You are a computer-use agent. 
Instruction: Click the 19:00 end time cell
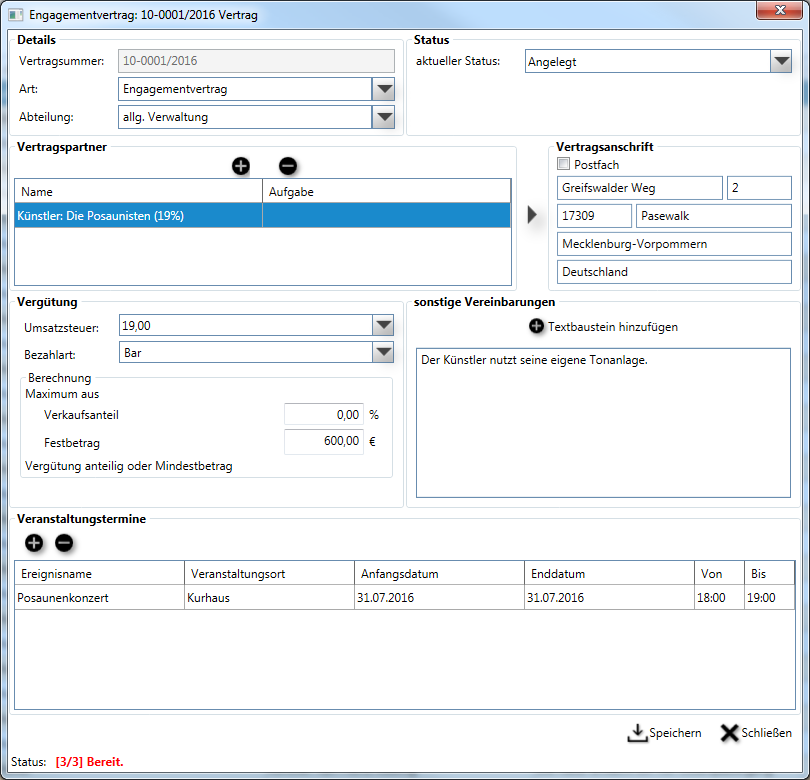770,598
